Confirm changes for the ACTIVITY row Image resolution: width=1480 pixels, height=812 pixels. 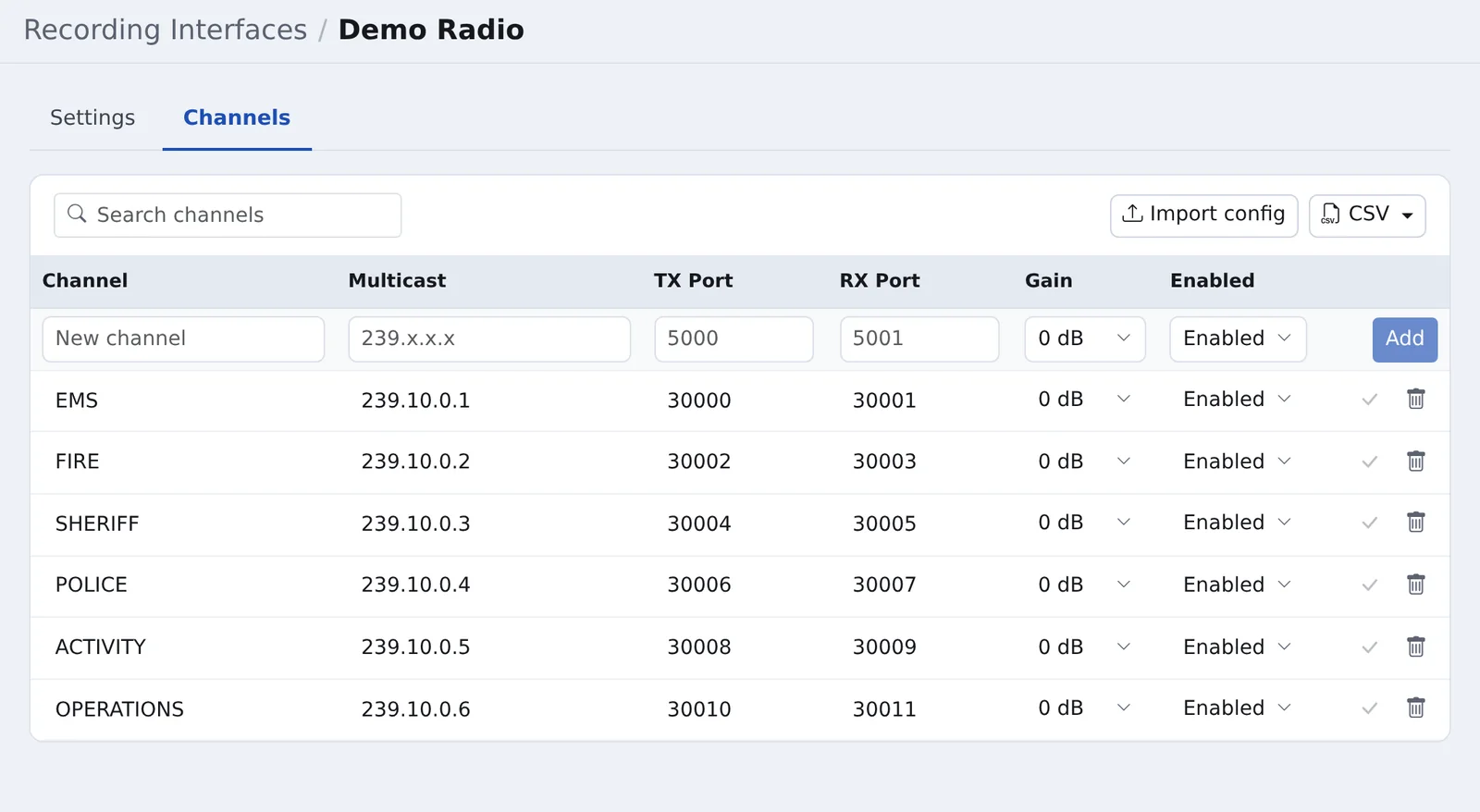1370,646
